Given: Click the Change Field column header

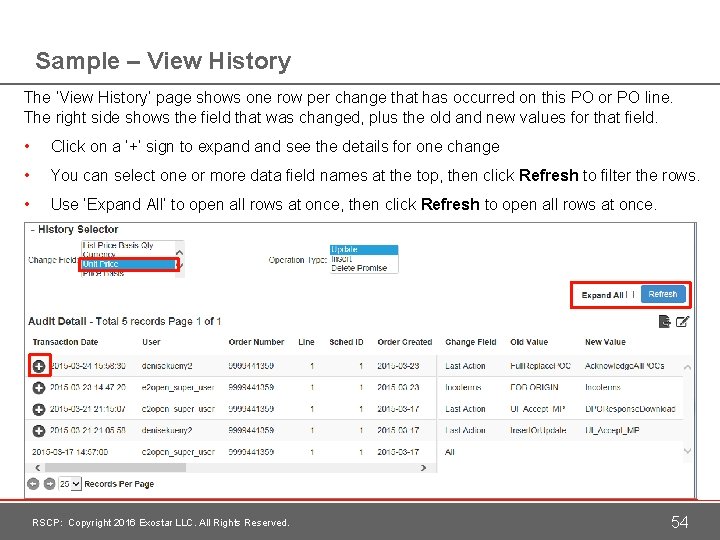Looking at the screenshot, I should (471, 342).
